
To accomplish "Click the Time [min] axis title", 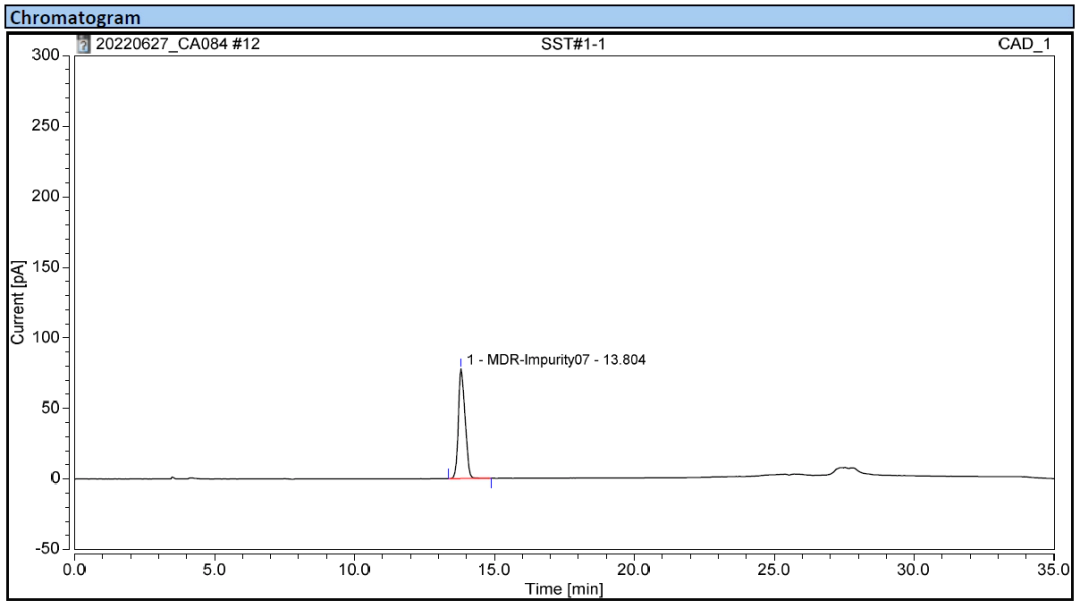I will click(564, 589).
